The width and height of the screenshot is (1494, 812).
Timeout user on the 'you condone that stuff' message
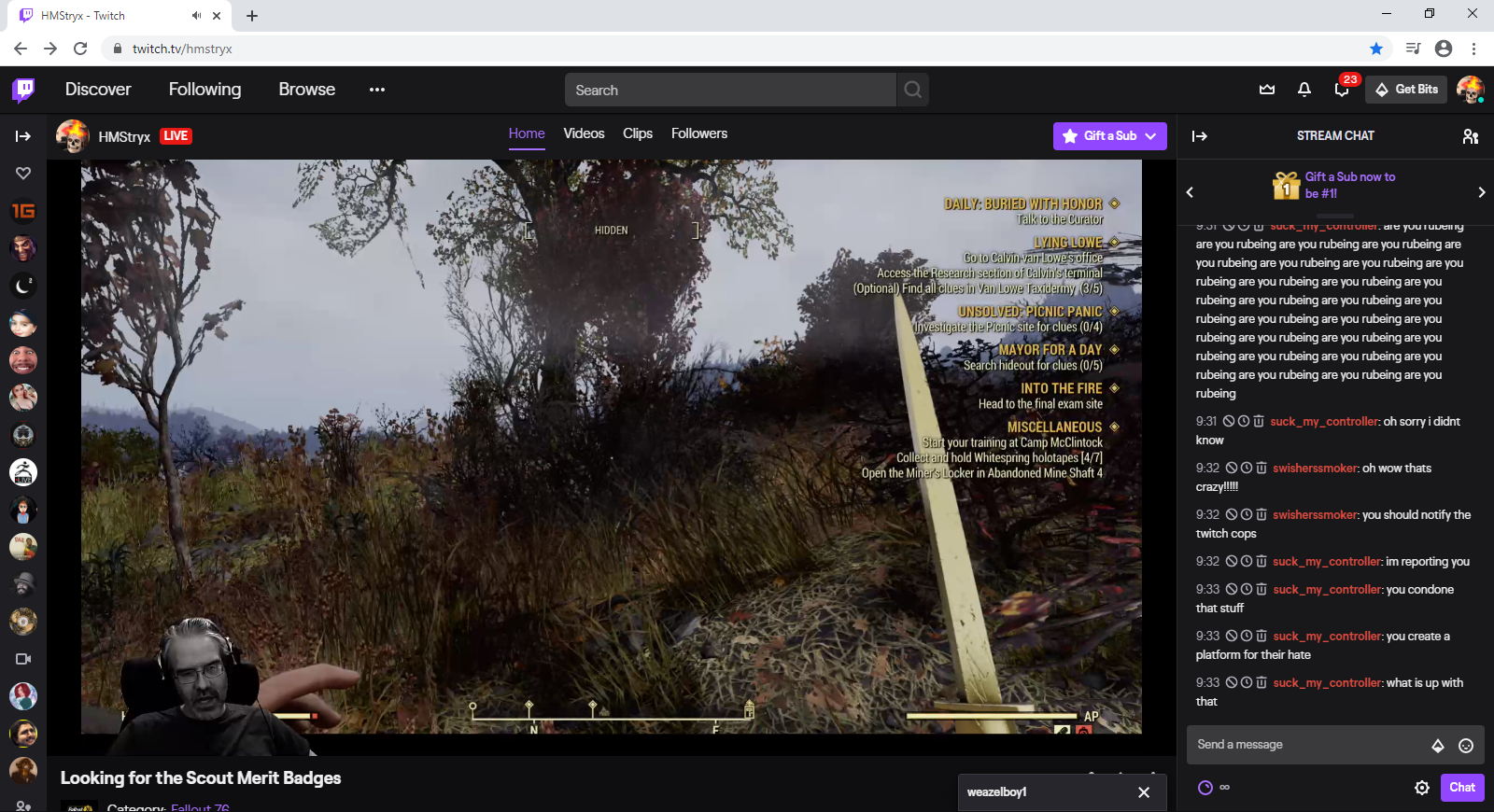1247,589
